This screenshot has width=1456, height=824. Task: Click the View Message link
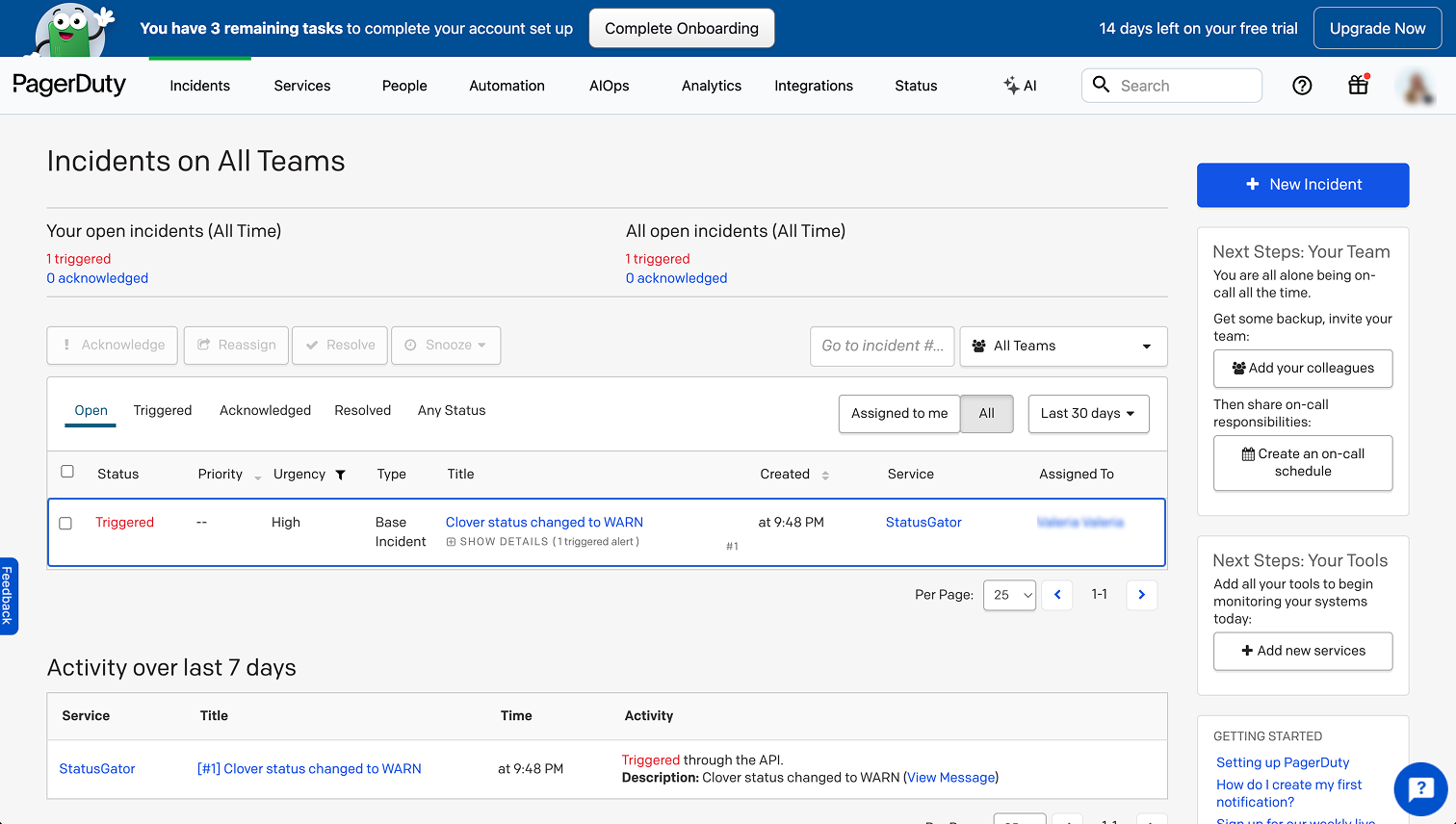[951, 778]
